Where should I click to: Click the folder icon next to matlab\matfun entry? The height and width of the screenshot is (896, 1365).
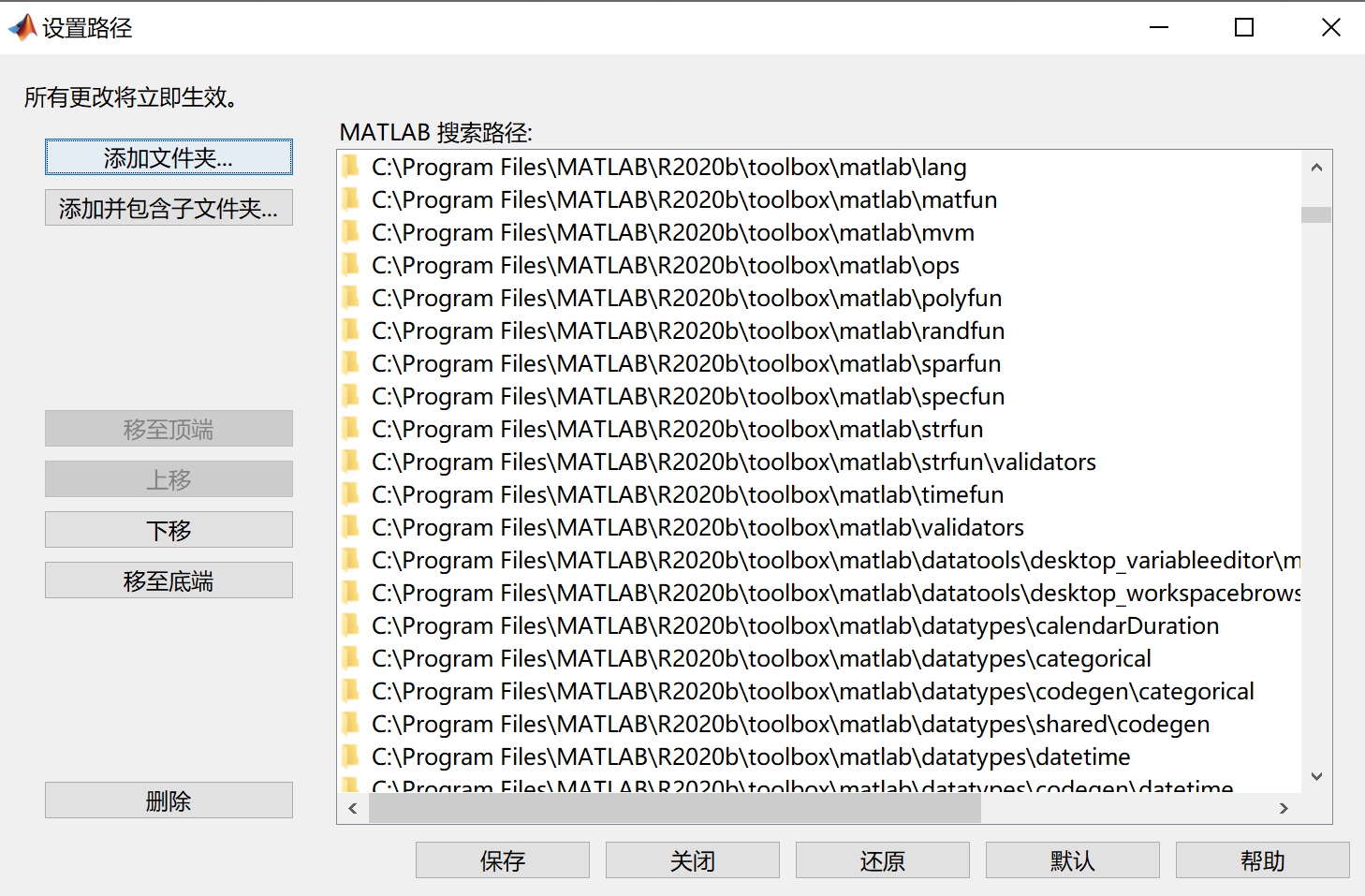[351, 199]
